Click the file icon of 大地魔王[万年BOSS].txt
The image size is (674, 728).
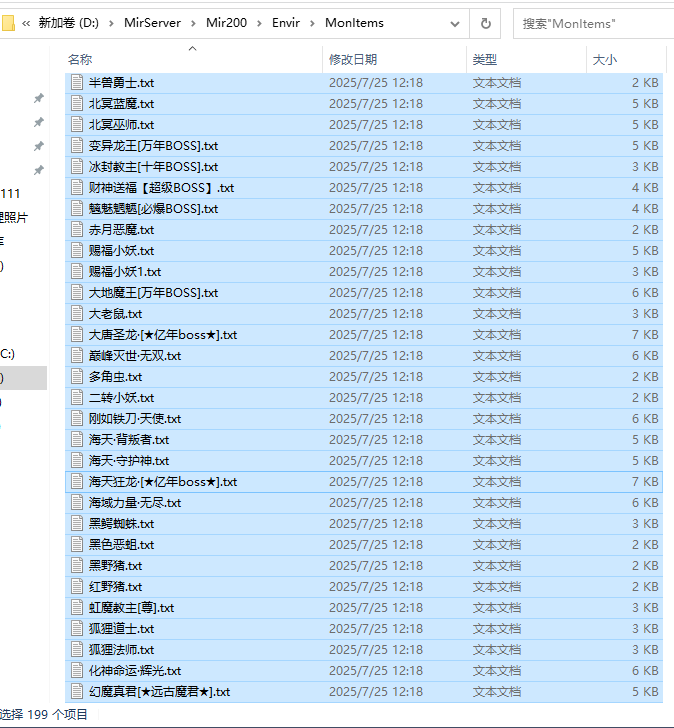point(77,292)
